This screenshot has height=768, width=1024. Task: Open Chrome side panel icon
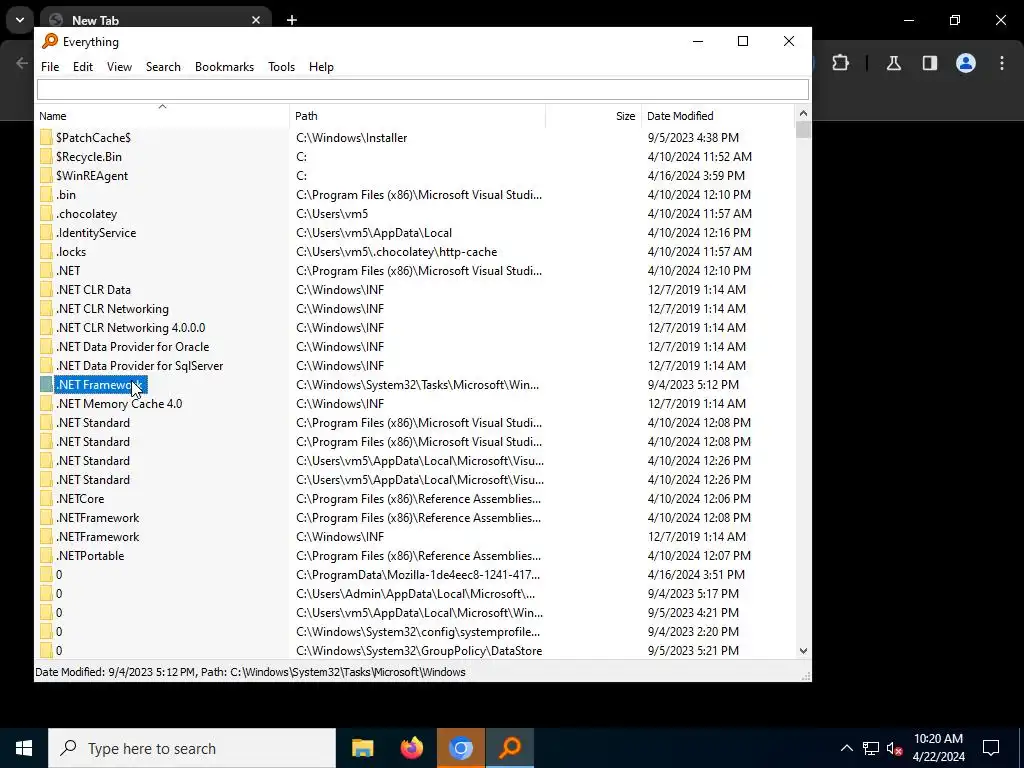(929, 63)
